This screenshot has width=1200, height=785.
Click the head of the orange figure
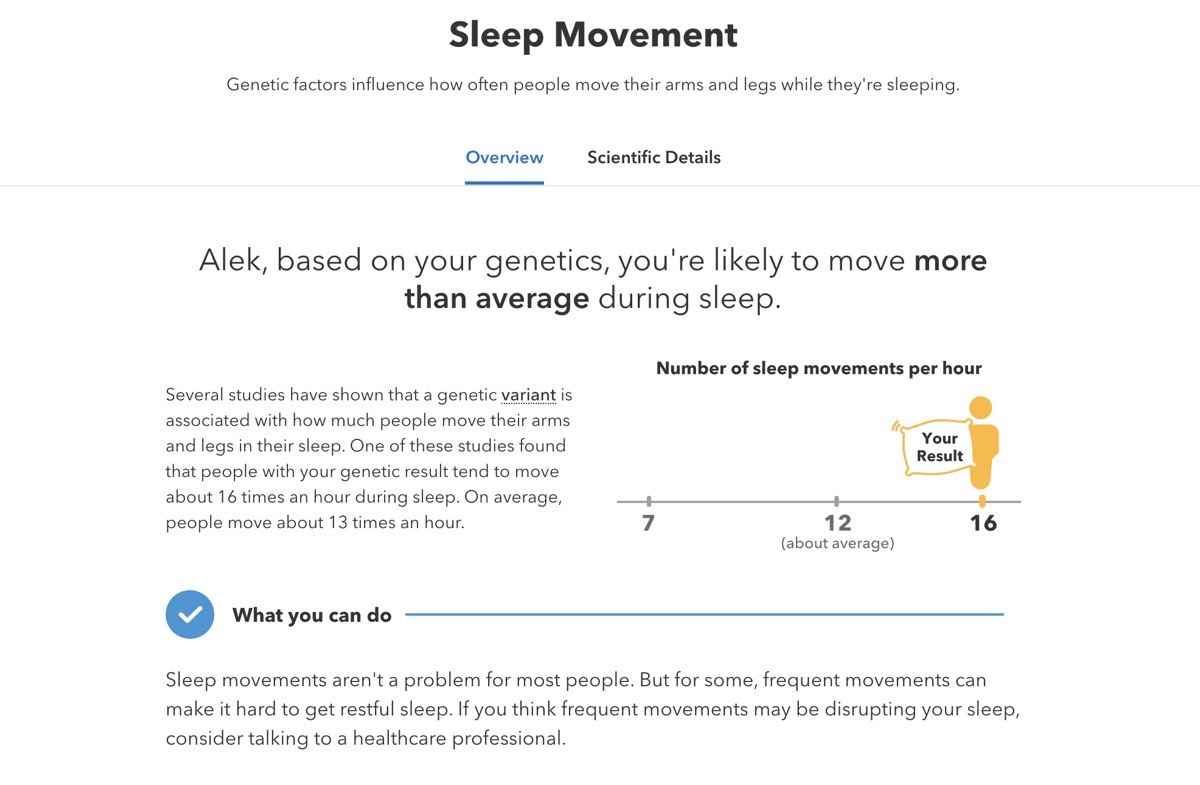coord(982,408)
